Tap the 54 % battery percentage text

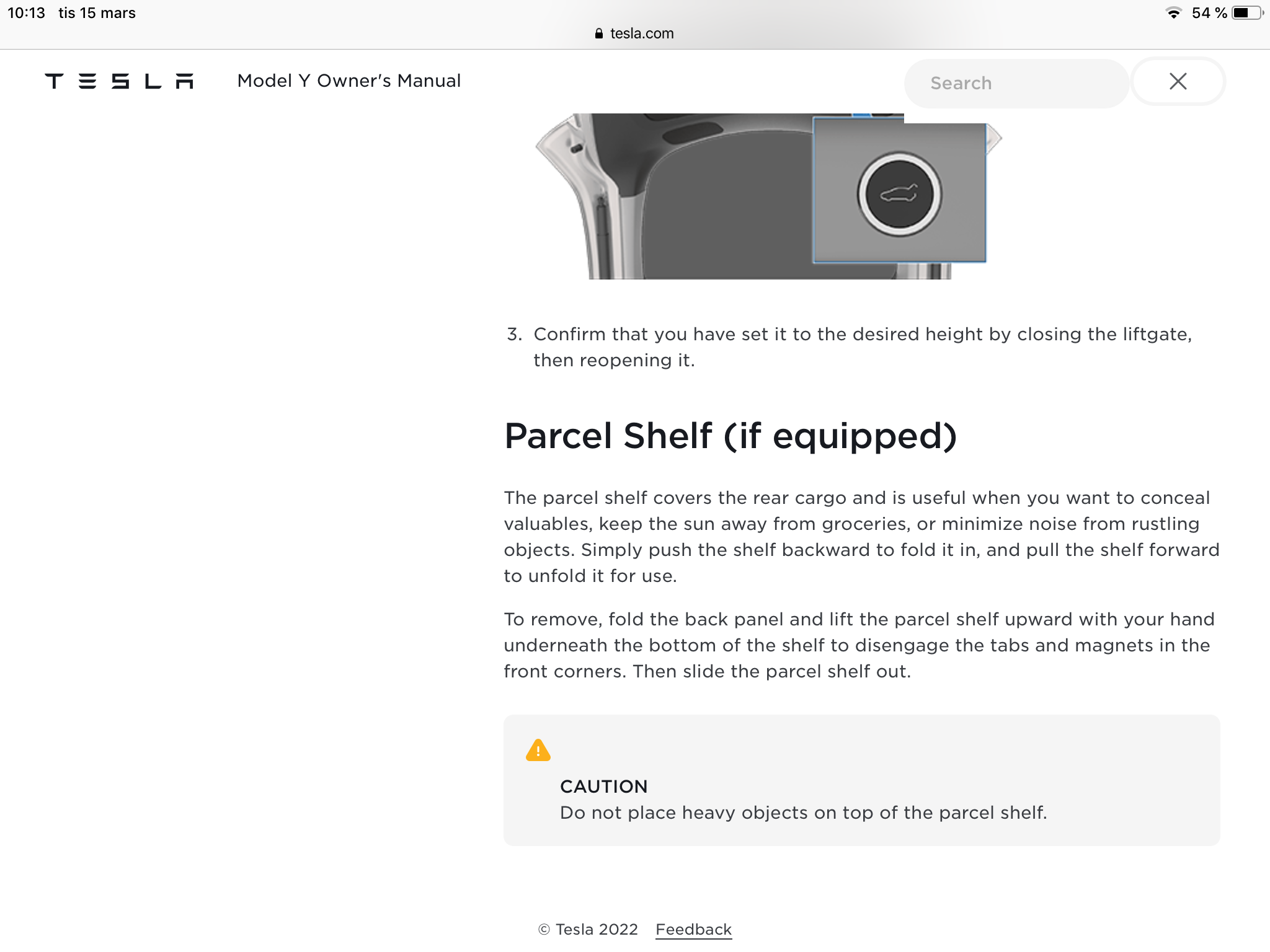pos(1209,13)
